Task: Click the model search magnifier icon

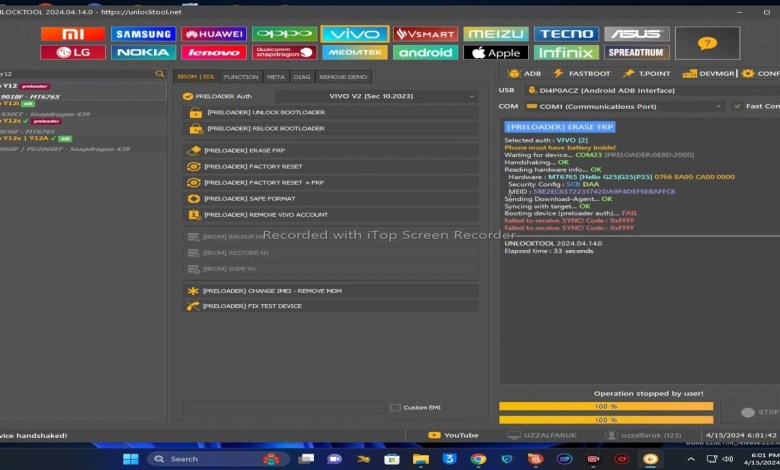Action: (159, 74)
